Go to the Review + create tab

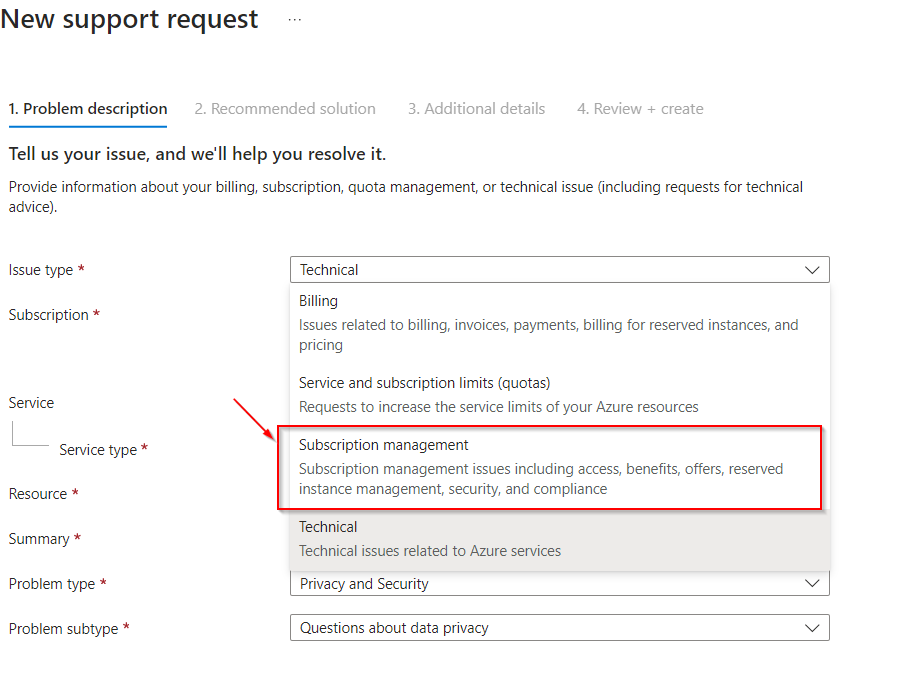[640, 108]
